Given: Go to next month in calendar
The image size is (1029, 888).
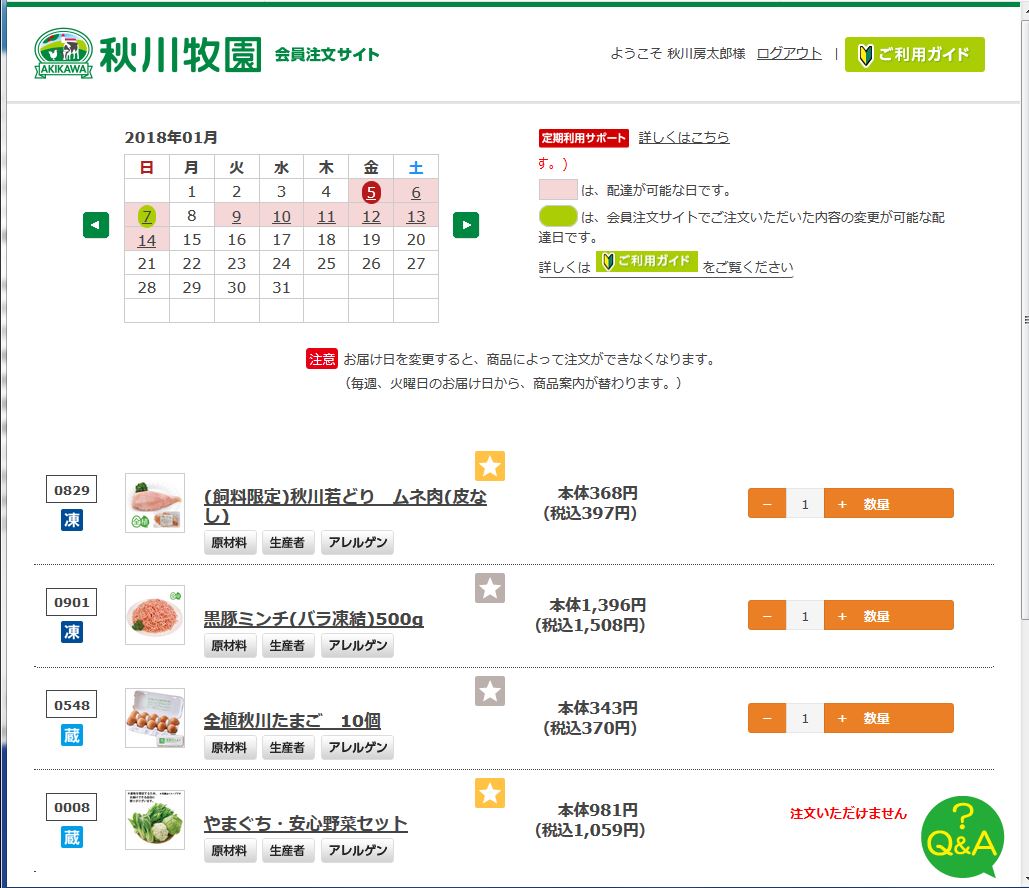Looking at the screenshot, I should click(x=466, y=225).
